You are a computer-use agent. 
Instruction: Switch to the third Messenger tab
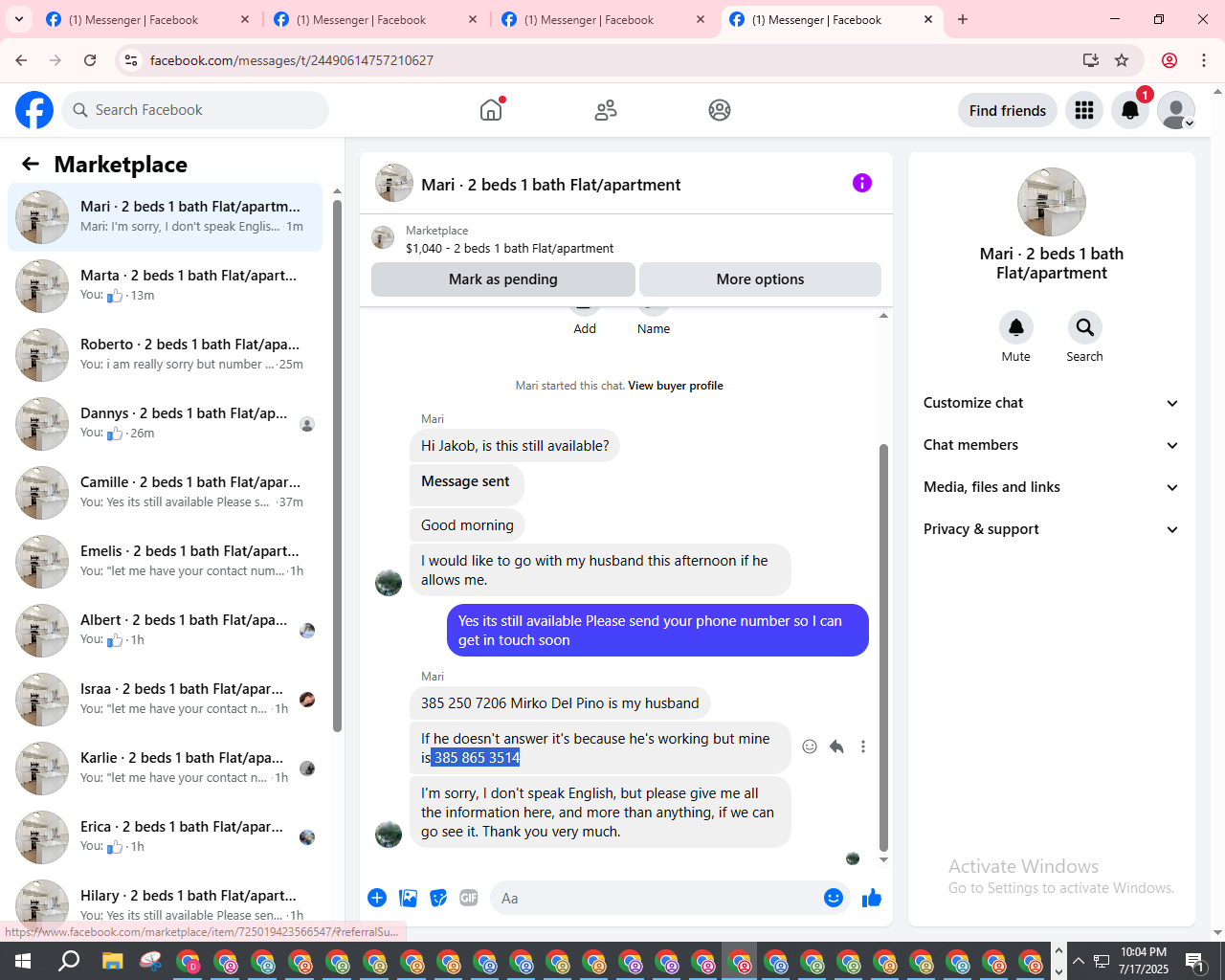(x=603, y=19)
